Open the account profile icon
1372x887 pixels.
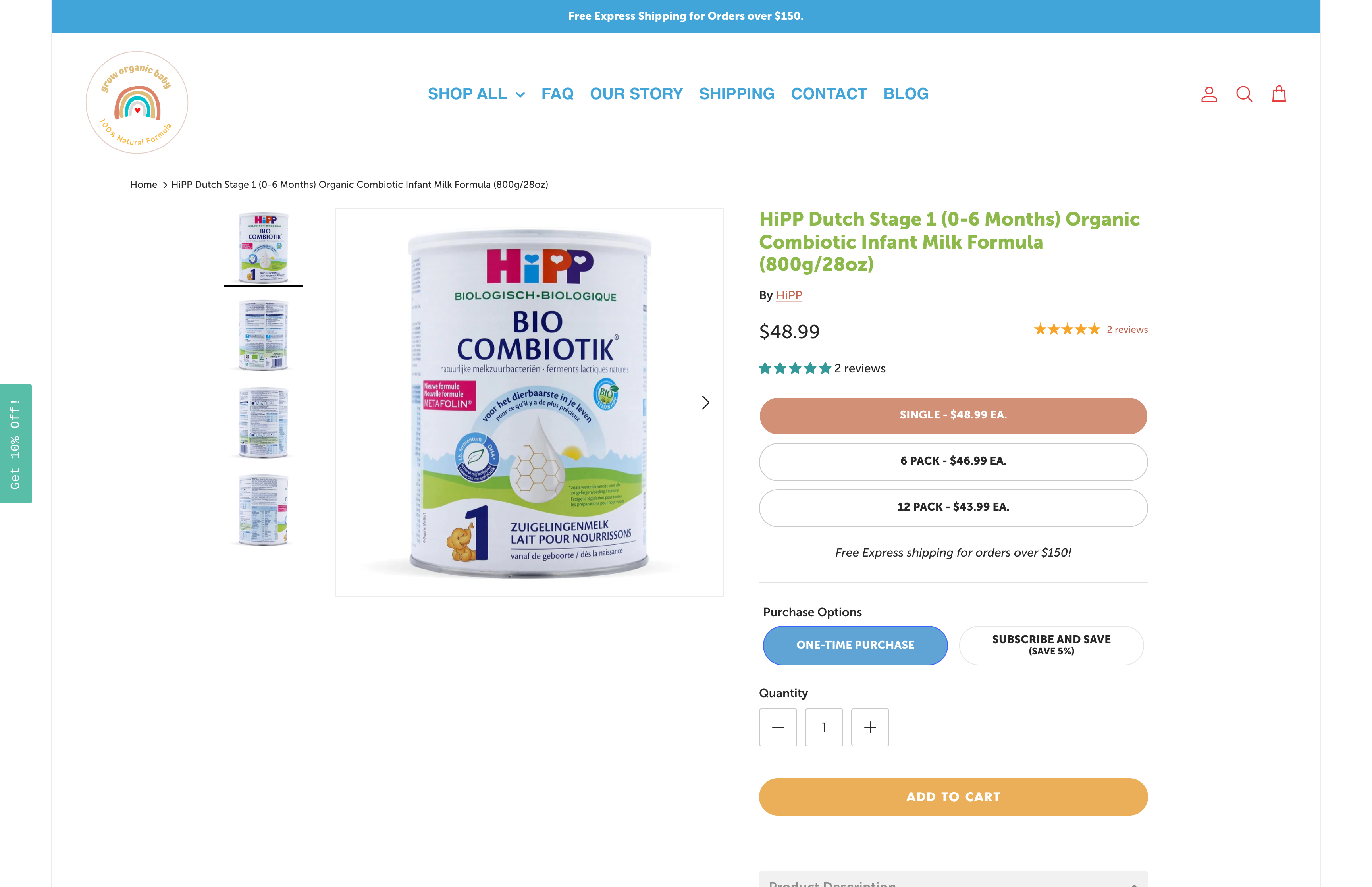pyautogui.click(x=1208, y=94)
